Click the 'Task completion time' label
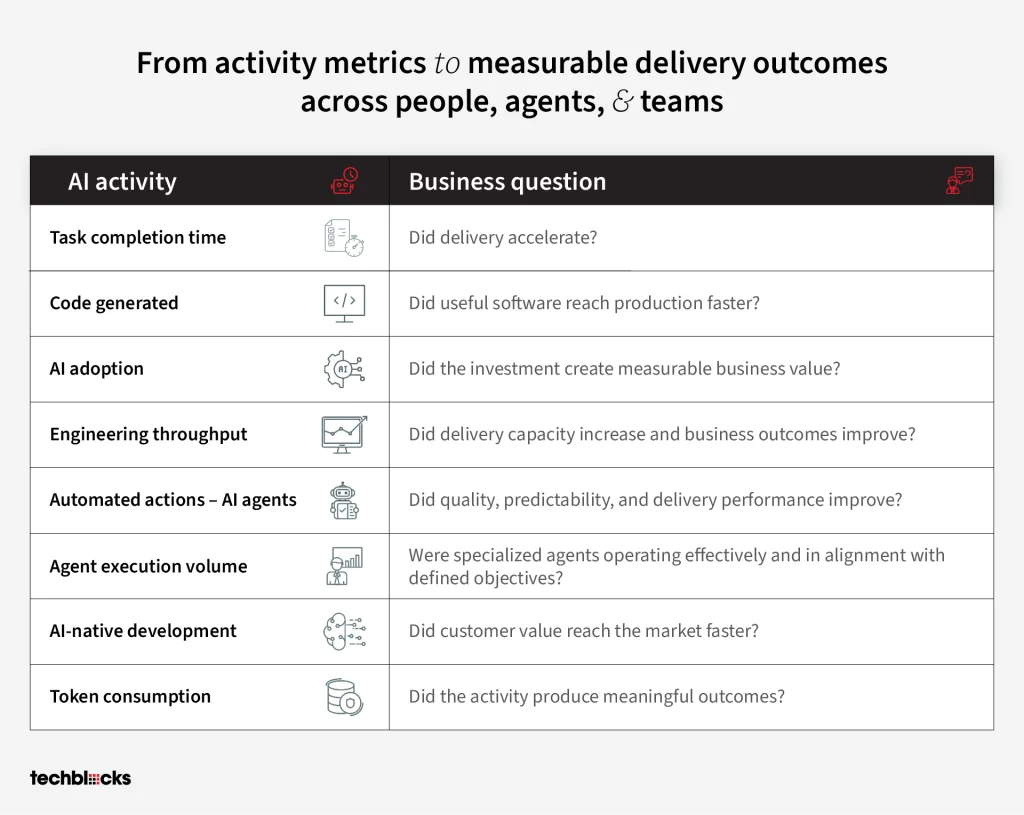This screenshot has width=1024, height=815. pyautogui.click(x=138, y=238)
